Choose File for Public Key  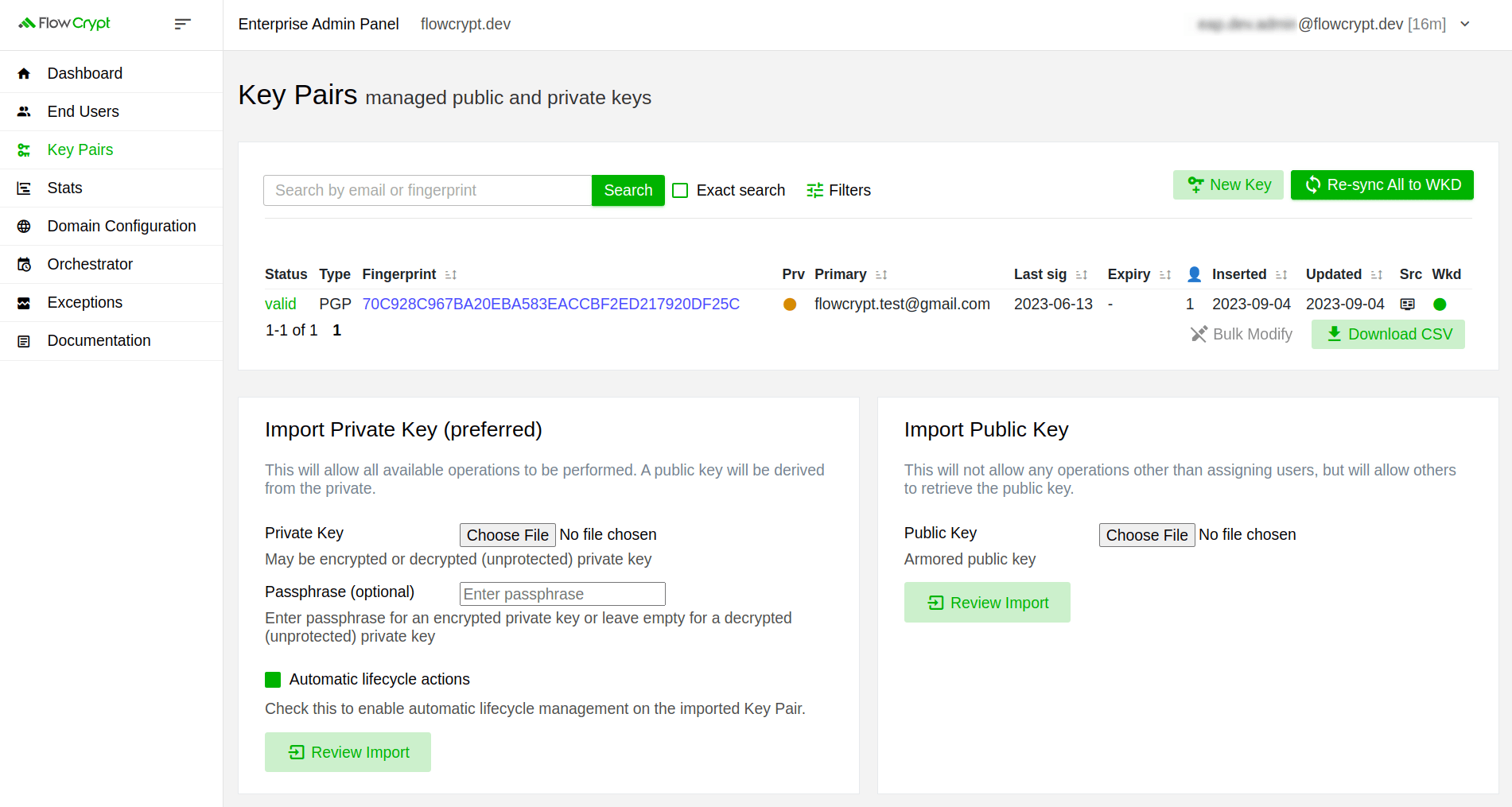click(1147, 535)
